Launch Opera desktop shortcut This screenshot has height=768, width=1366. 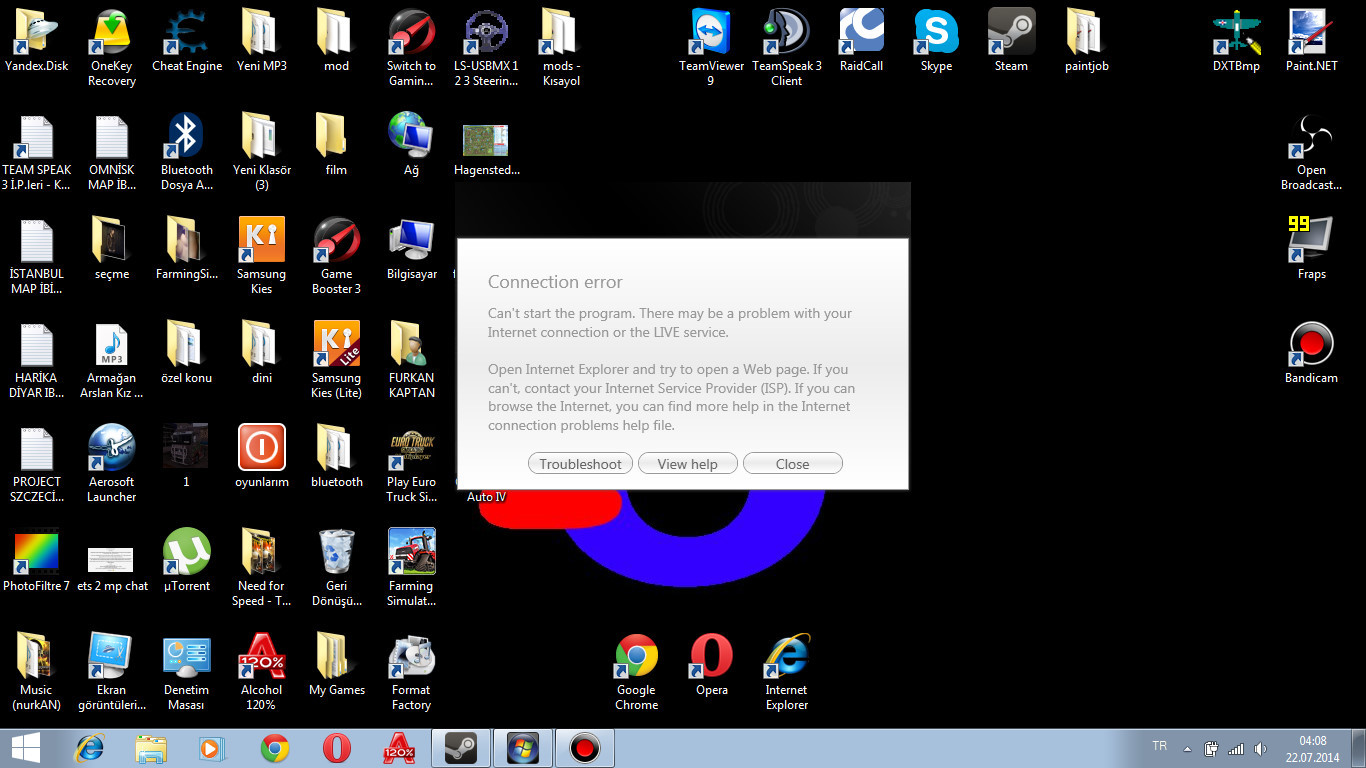(711, 666)
